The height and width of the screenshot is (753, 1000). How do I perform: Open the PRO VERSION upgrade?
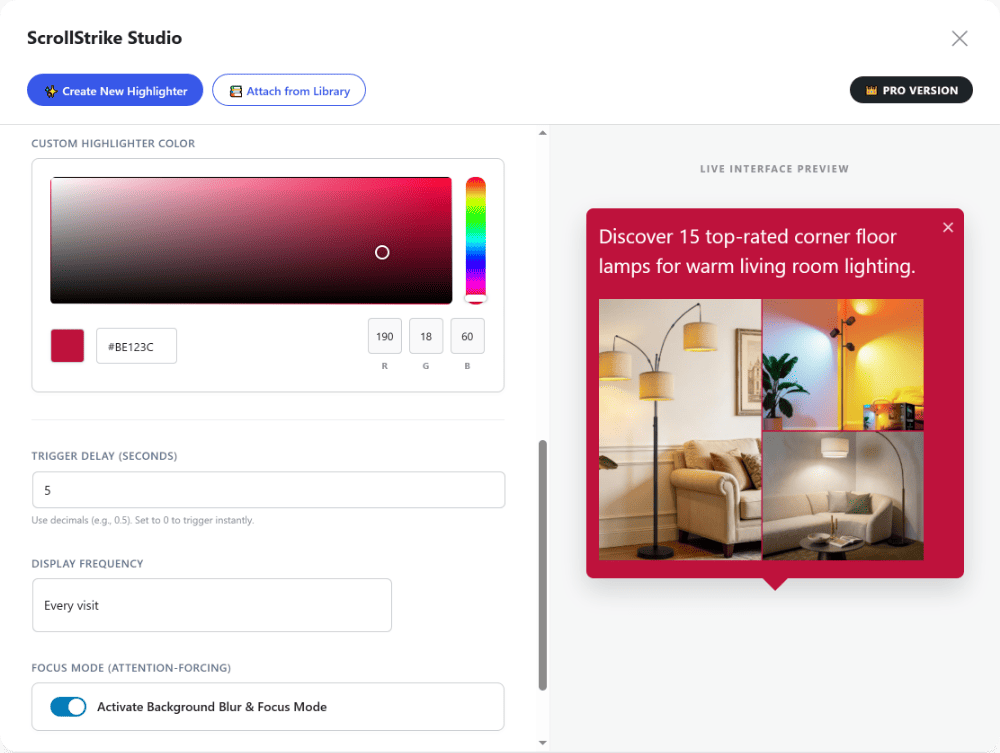click(x=911, y=90)
